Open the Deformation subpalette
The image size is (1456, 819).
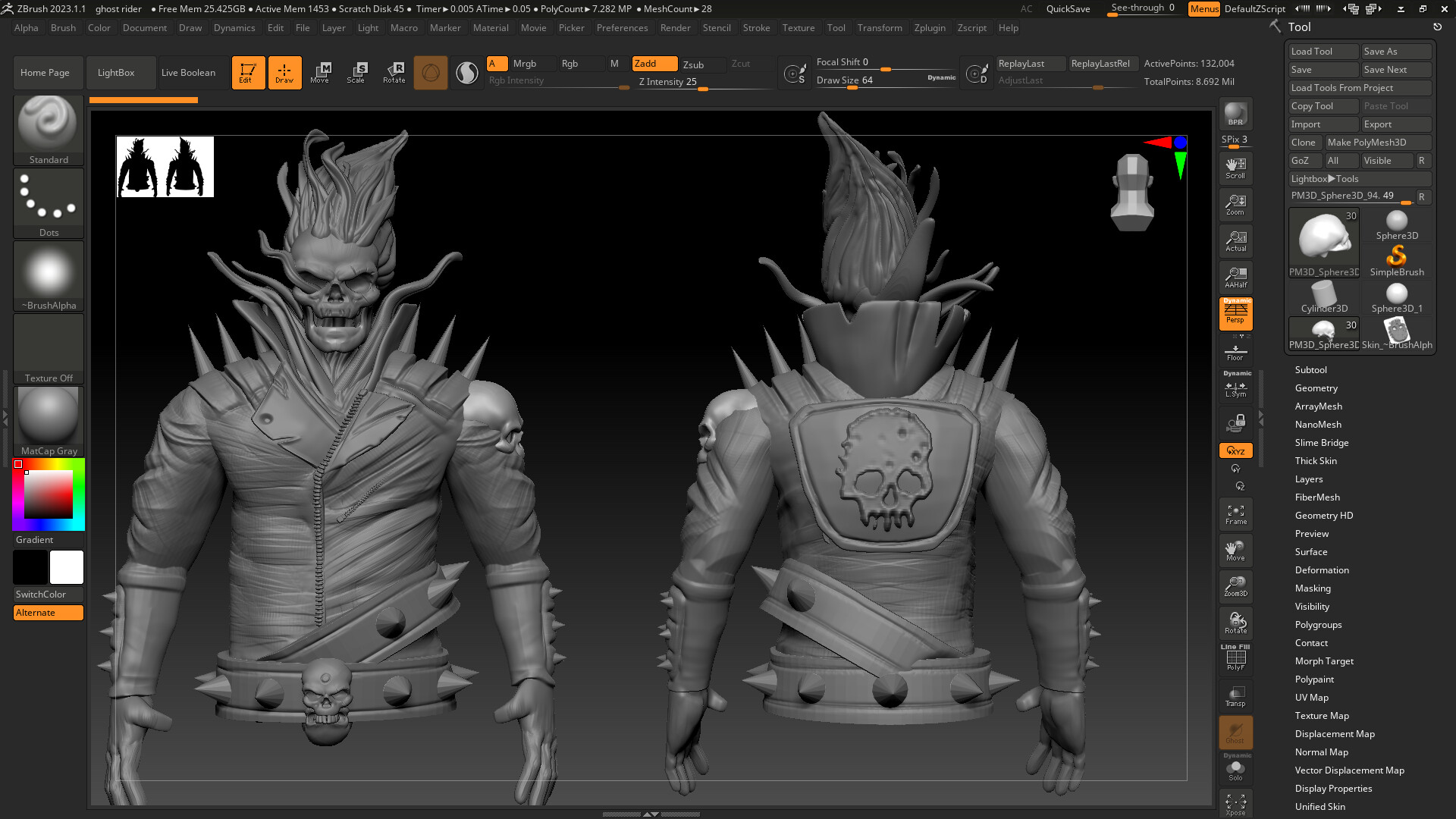(x=1322, y=570)
